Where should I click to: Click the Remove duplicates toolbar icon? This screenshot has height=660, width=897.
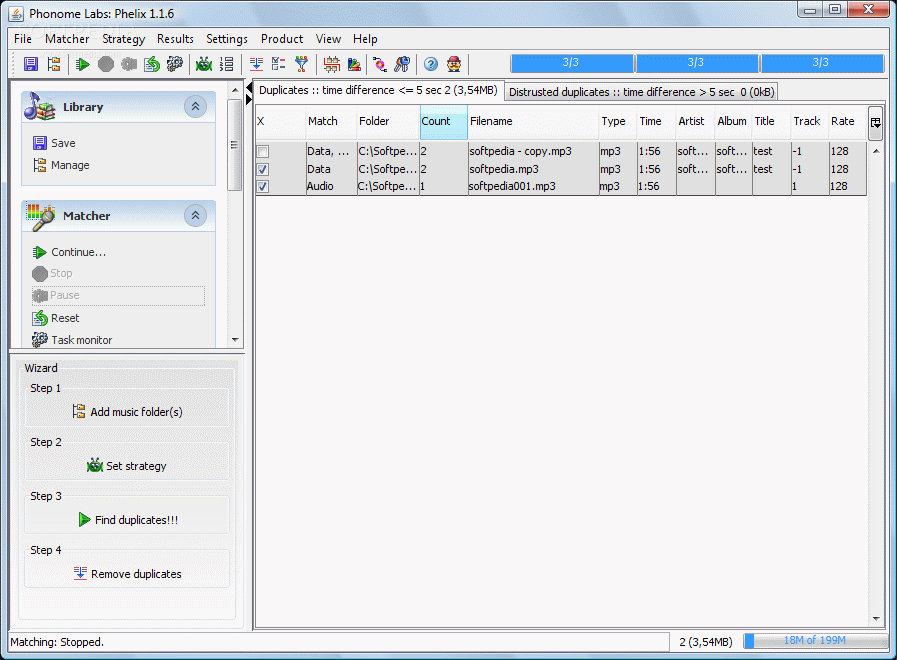pos(256,64)
